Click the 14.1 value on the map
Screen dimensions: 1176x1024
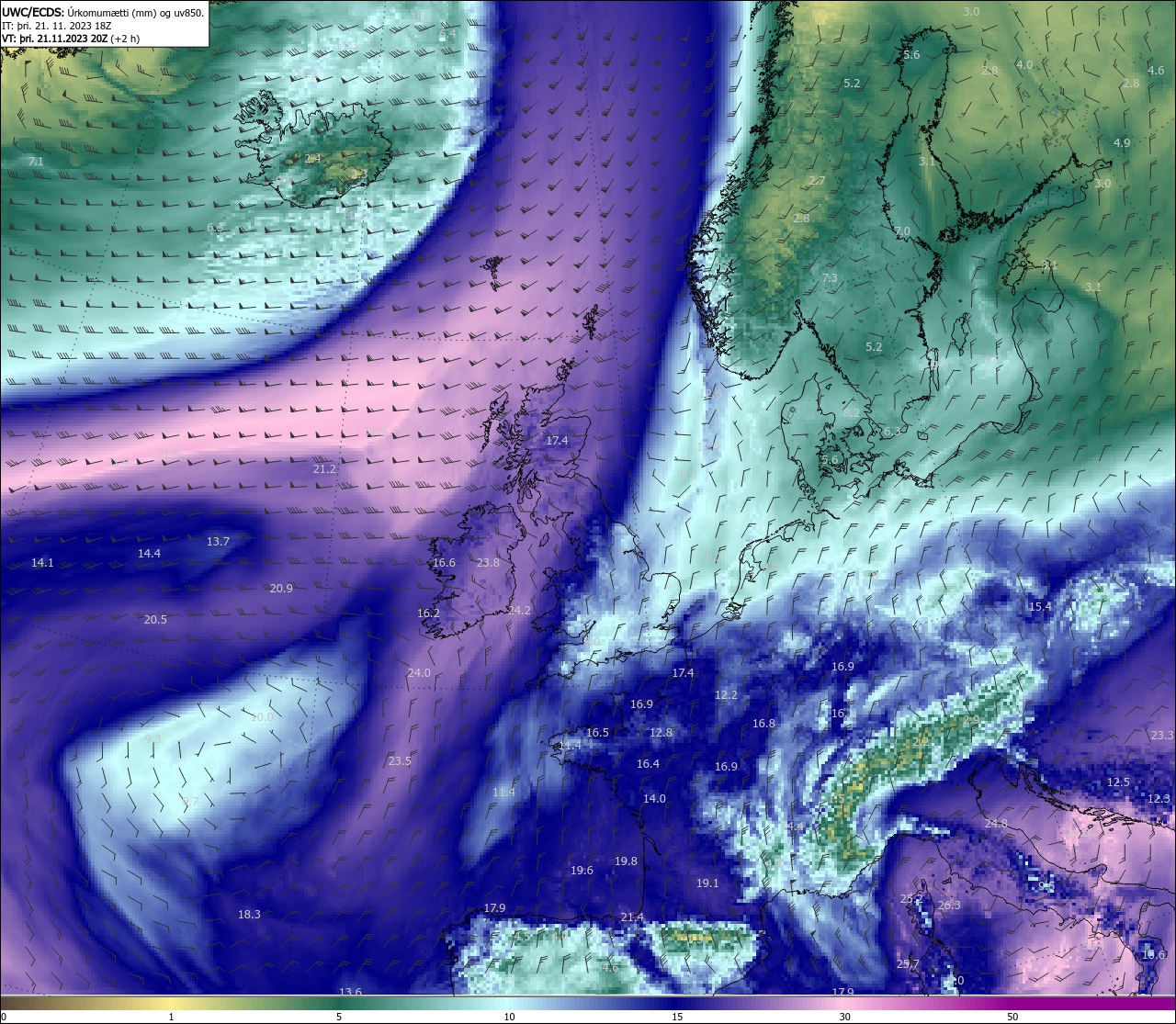click(x=42, y=563)
